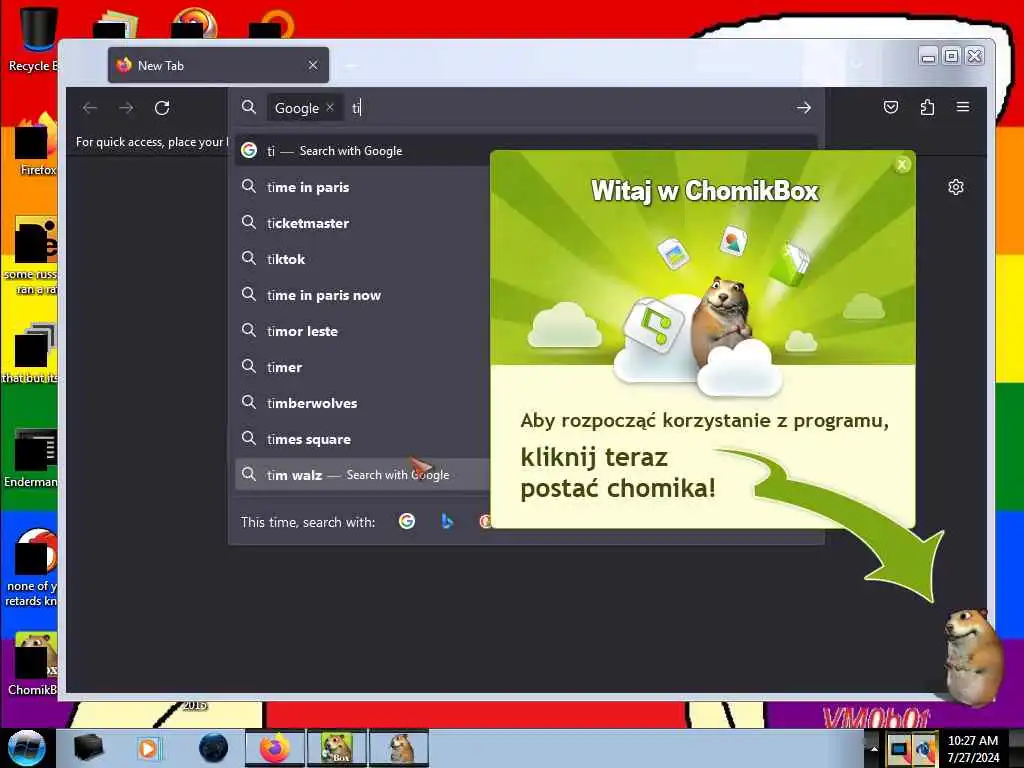The height and width of the screenshot is (768, 1024).
Task: Choose 'timer' suggestion
Action: (x=362, y=367)
